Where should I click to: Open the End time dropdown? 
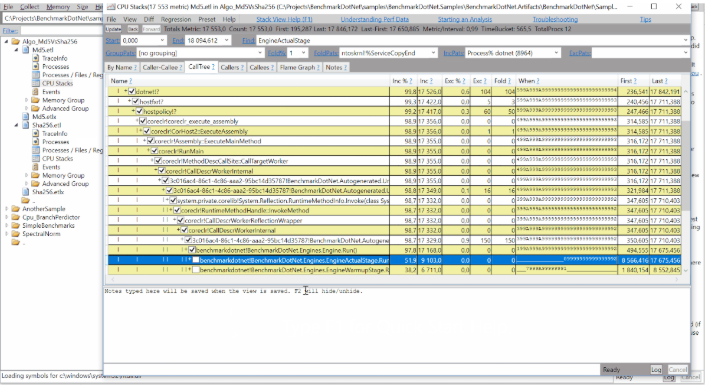pyautogui.click(x=227, y=41)
